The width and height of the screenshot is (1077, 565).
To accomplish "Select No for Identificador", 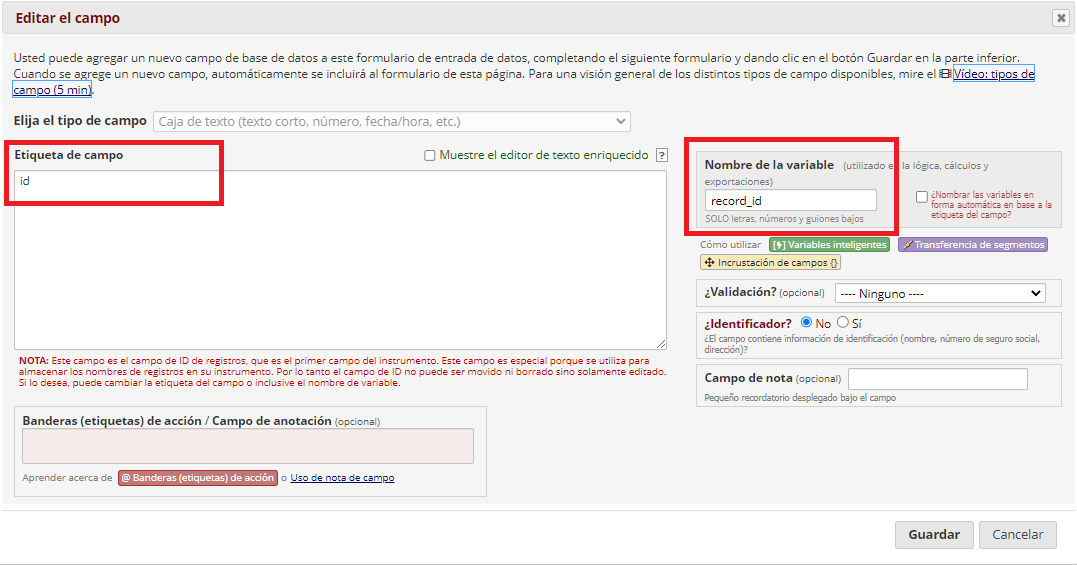I will [806, 323].
